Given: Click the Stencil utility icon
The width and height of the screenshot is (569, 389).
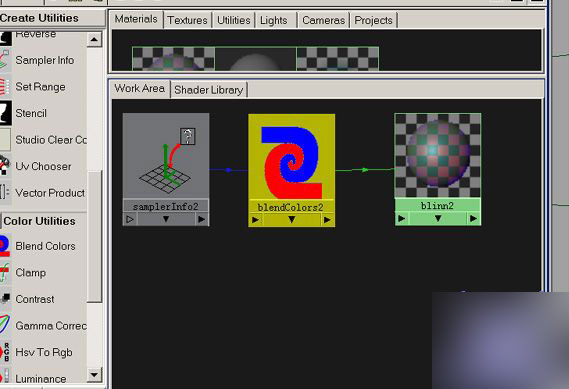Looking at the screenshot, I should point(5,113).
